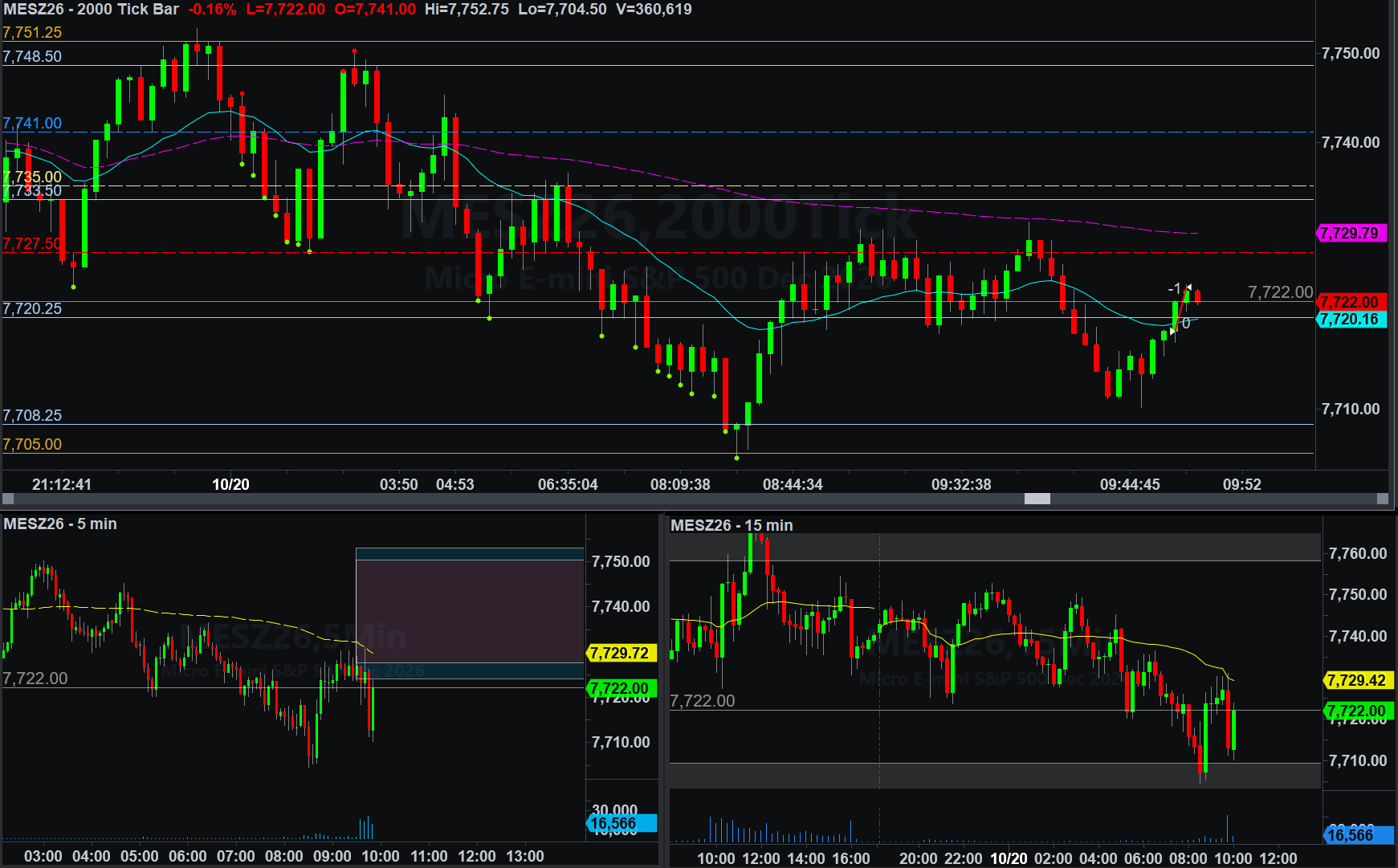
Task: Click the 7,760.00 axis label on 15 min chart
Action: pos(1358,554)
